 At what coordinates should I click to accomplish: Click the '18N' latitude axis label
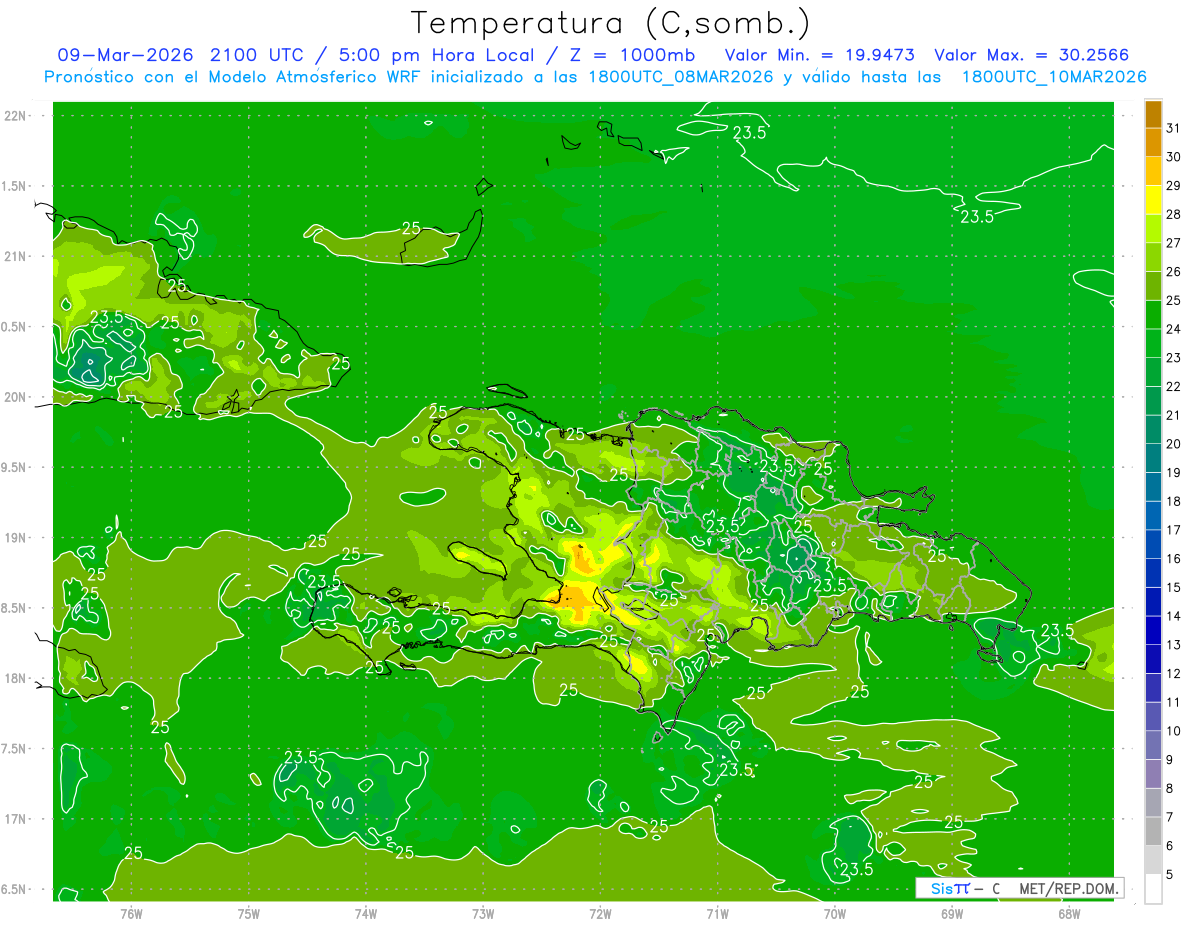[x=15, y=678]
